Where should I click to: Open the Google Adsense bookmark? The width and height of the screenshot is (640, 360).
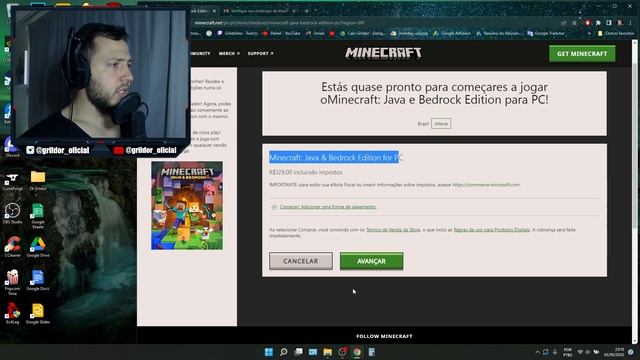coord(452,33)
